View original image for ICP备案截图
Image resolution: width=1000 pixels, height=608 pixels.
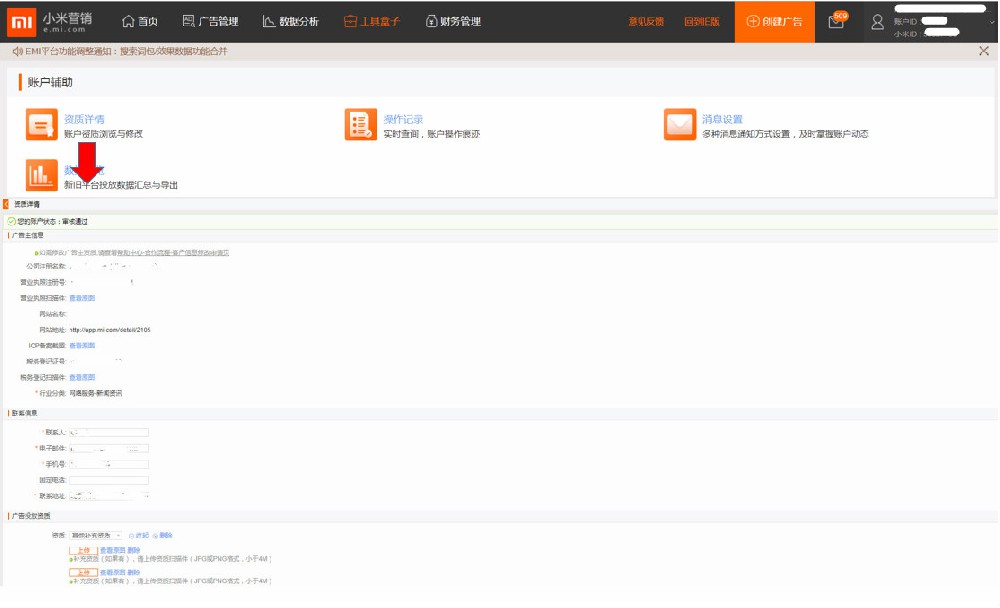(x=82, y=345)
